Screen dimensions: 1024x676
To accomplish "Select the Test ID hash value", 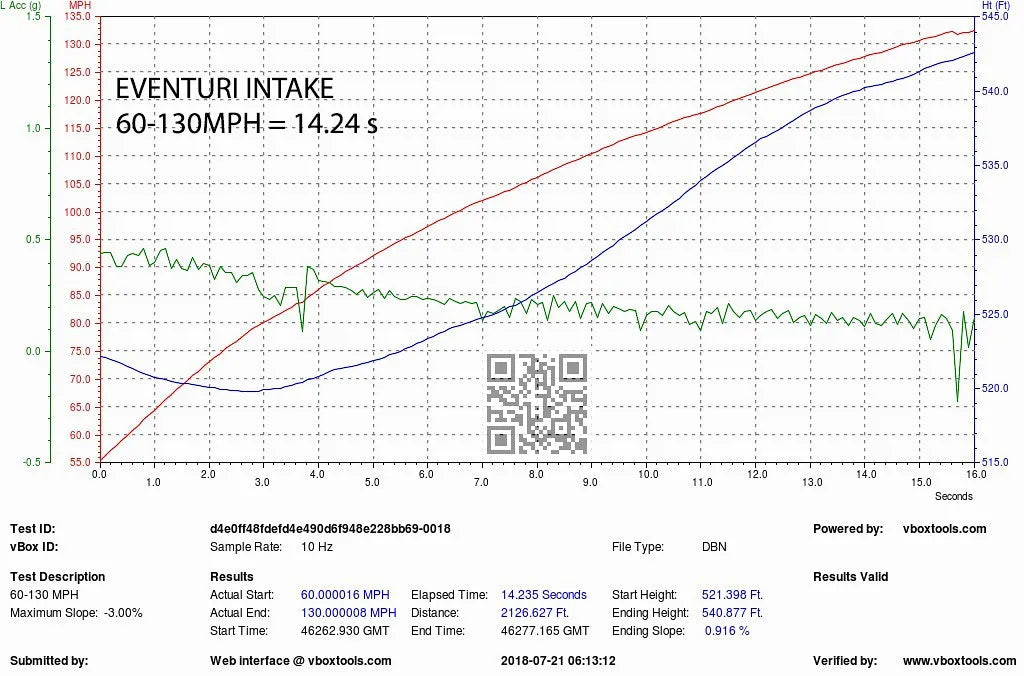I will tap(330, 529).
